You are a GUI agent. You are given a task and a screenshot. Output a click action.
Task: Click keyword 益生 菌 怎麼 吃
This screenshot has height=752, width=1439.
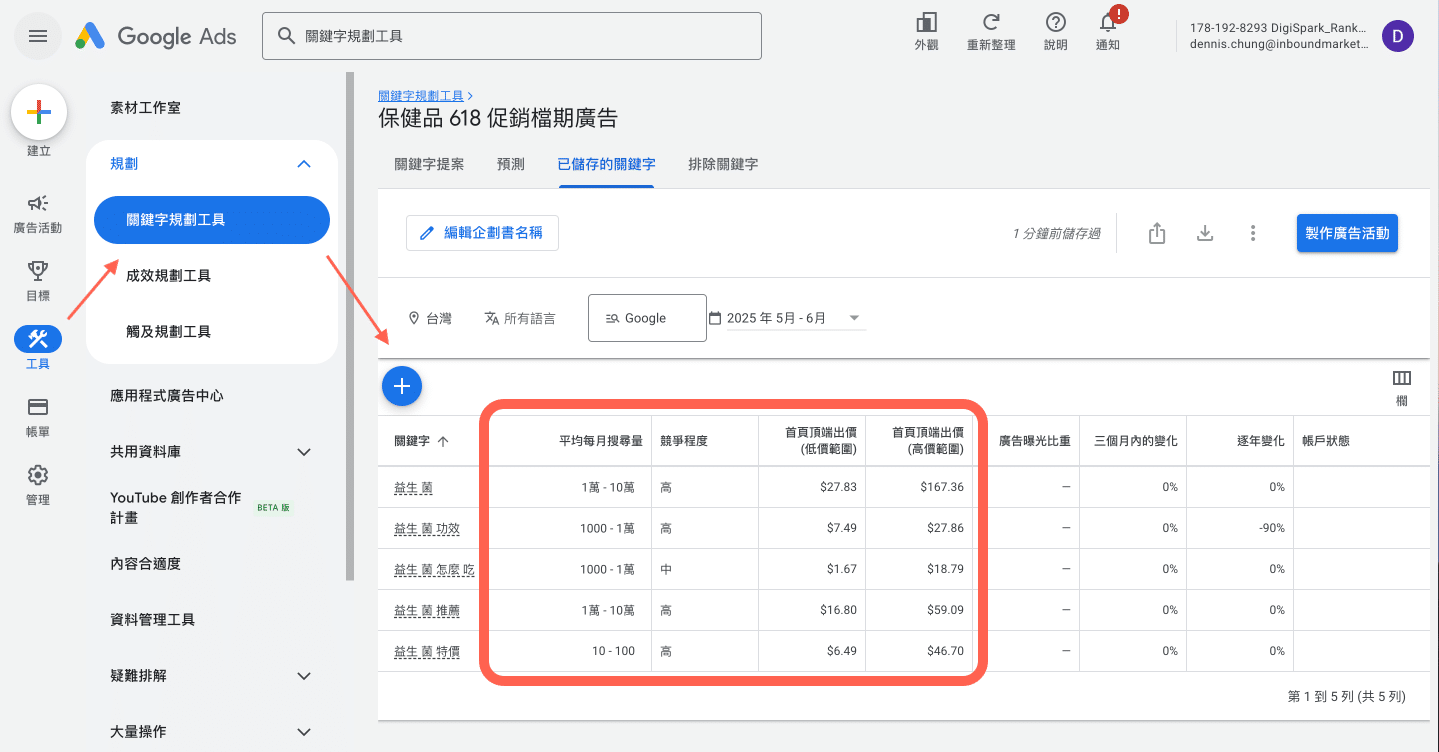[x=434, y=569]
